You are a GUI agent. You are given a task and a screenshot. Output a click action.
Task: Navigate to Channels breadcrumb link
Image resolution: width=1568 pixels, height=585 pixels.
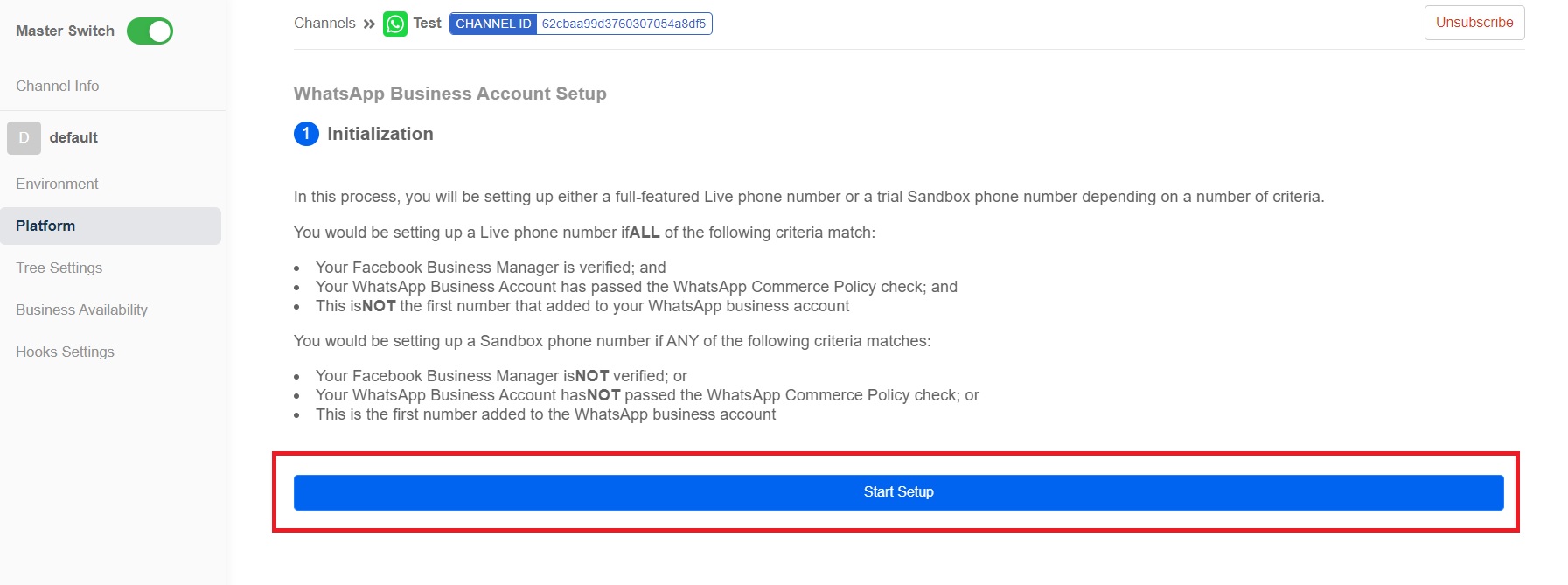pos(324,24)
